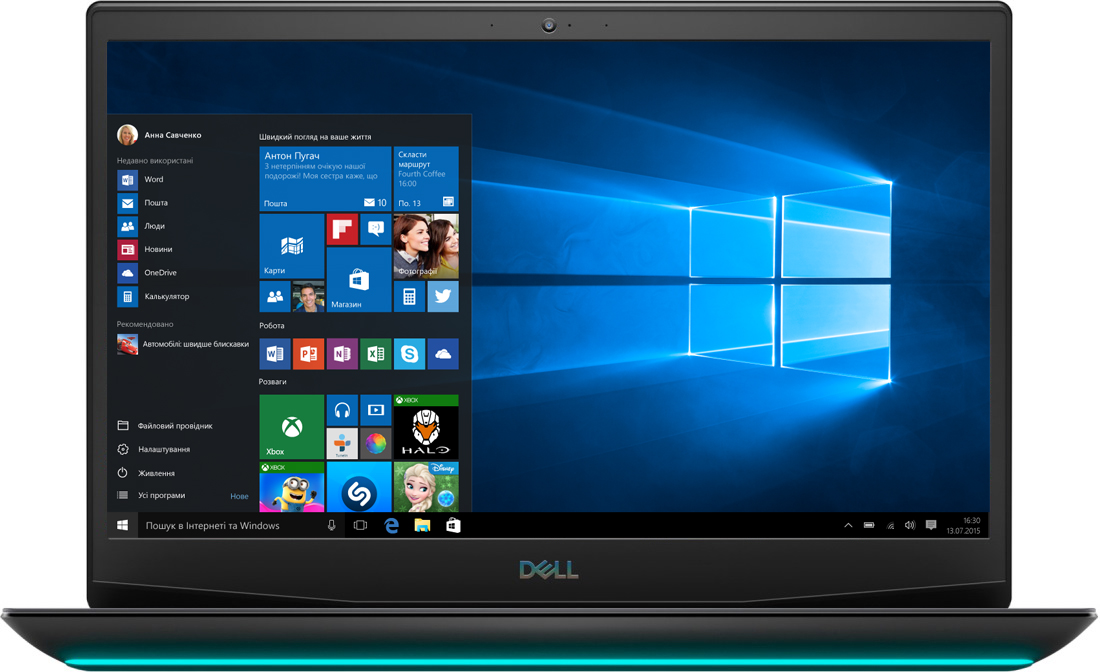This screenshot has width=1100, height=672.
Task: Click Швидкий погляд на ваше життя heading
Action: [x=315, y=137]
